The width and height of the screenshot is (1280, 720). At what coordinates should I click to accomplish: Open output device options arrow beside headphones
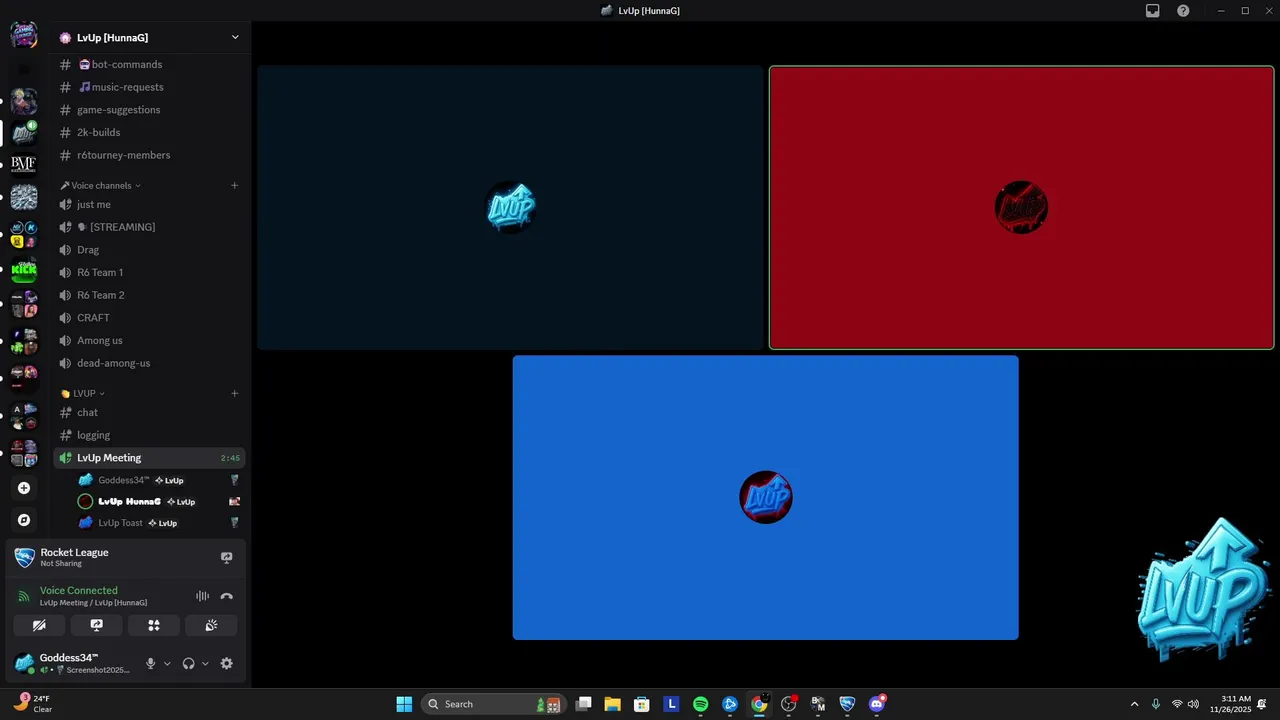(205, 663)
